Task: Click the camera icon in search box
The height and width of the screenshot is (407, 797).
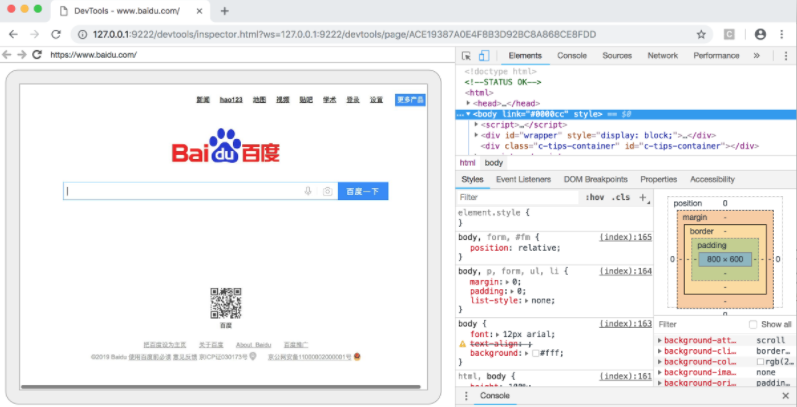Action: tap(328, 191)
